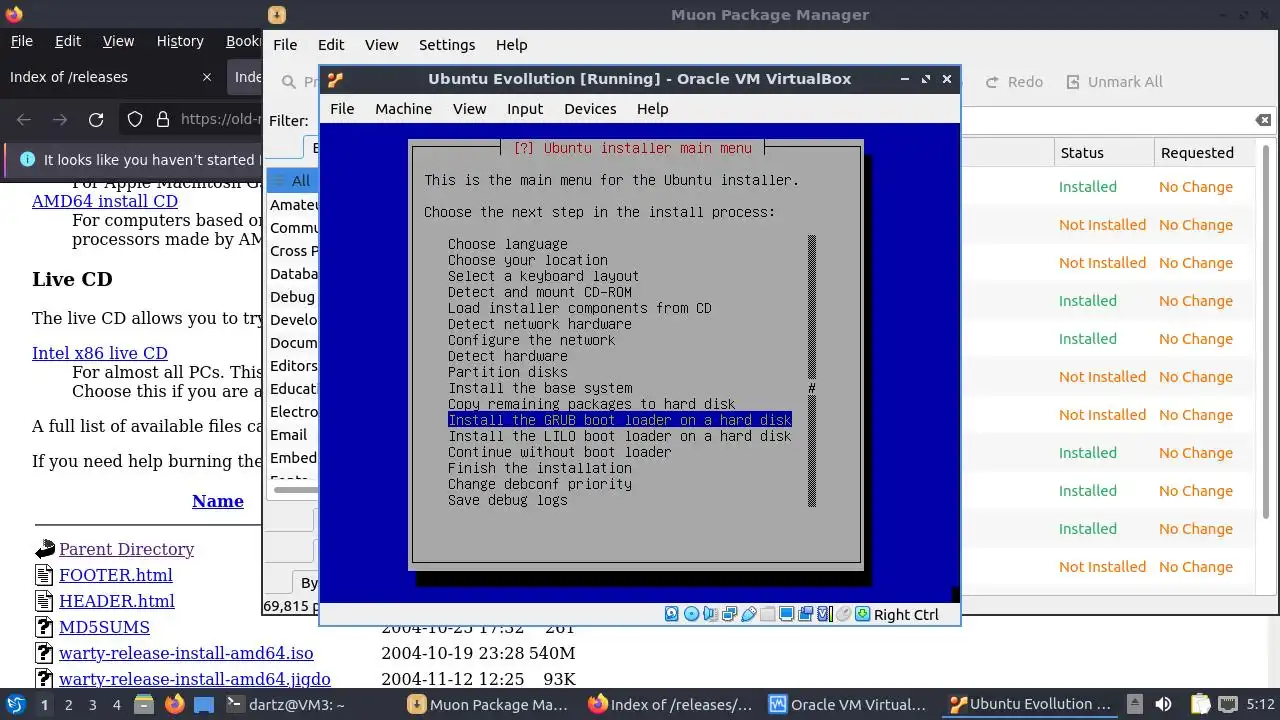
Task: Click the VirtualBox recording status icon
Action: [x=805, y=614]
